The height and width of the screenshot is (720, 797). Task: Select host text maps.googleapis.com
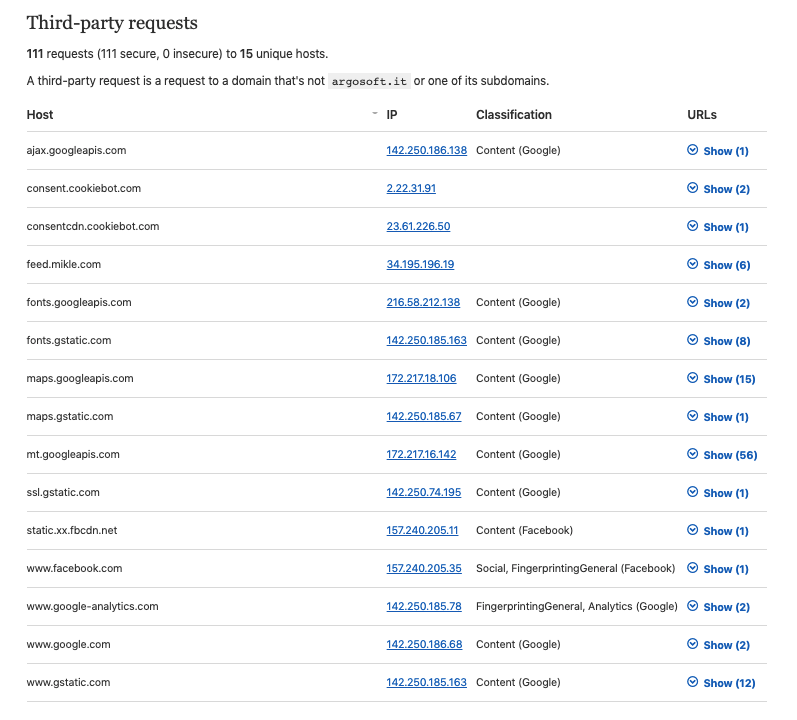point(80,379)
